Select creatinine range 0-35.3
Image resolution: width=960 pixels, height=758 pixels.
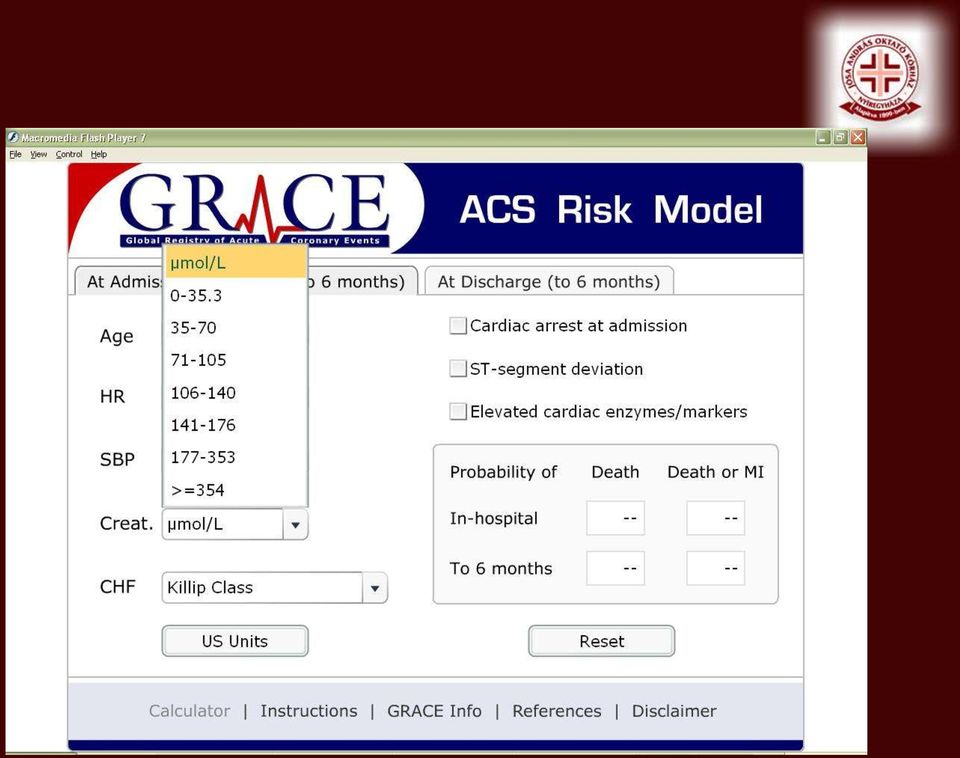coord(235,295)
